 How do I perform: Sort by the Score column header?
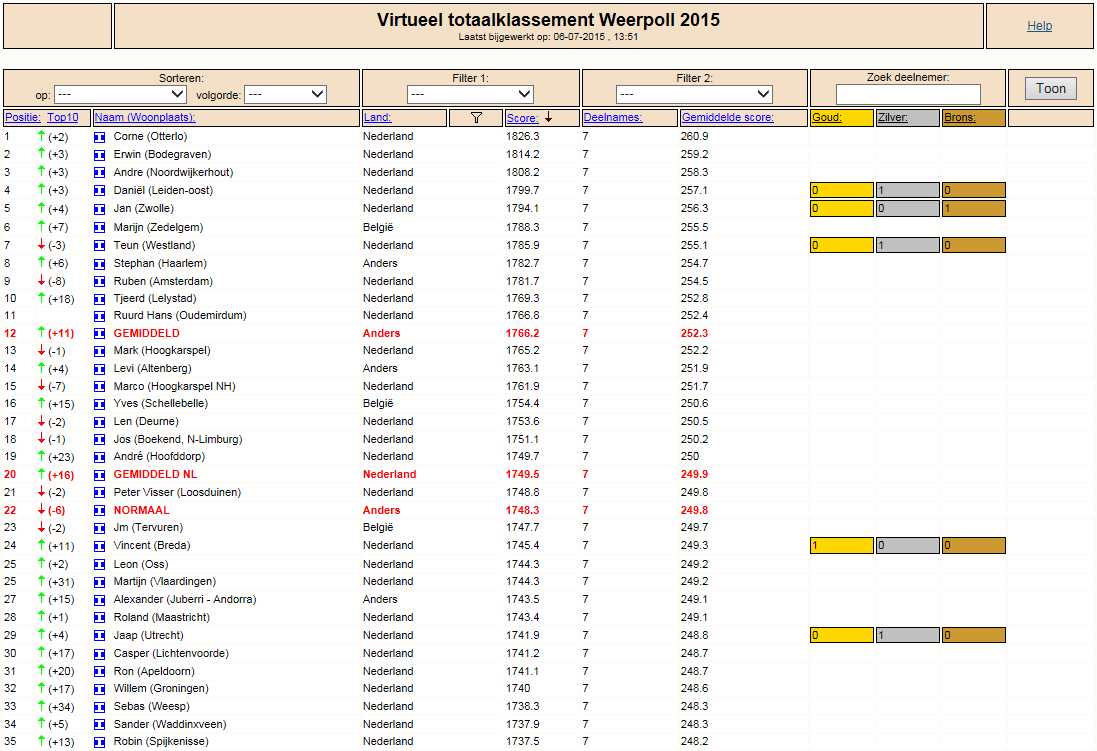coord(523,118)
